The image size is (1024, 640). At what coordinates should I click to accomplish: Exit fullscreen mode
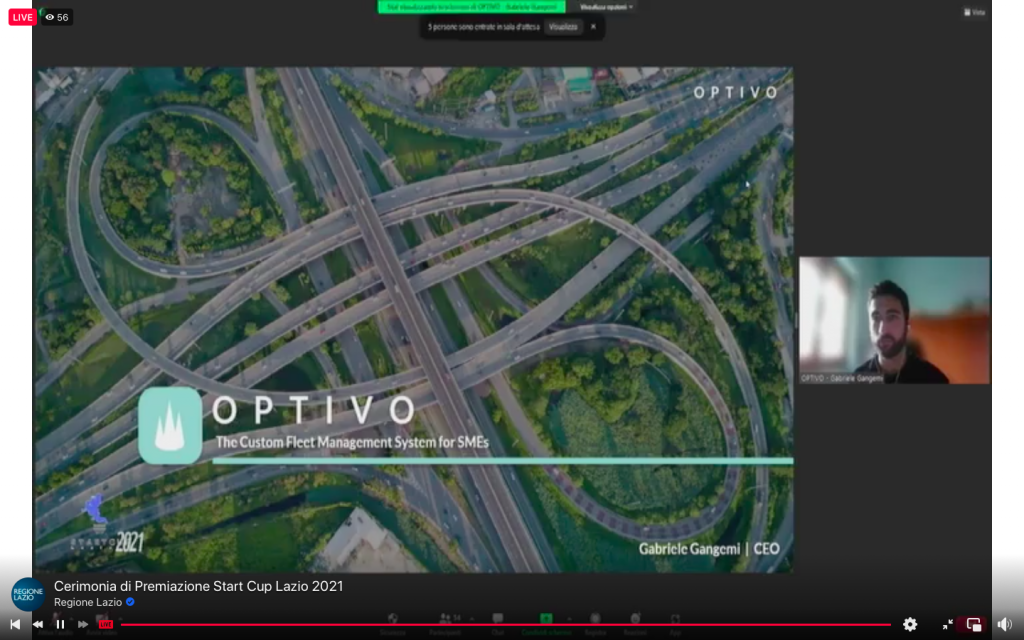point(948,624)
